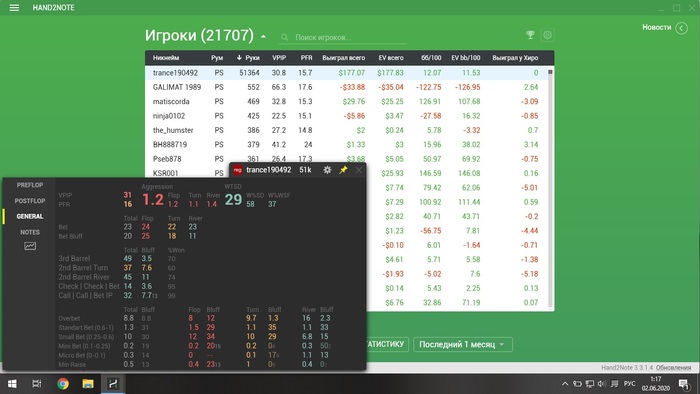
Task: Click the players table vertical scrollbar
Action: (x=550, y=187)
